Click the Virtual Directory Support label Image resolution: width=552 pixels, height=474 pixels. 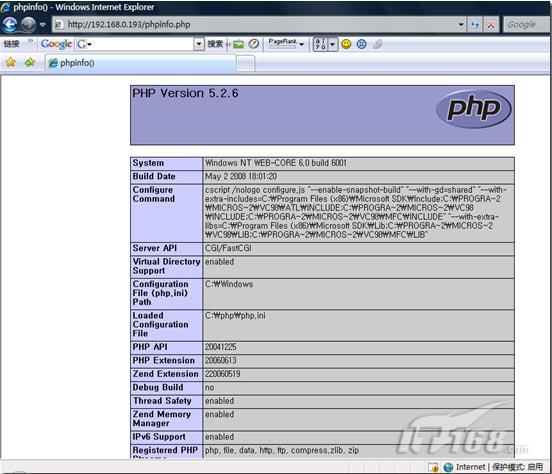[166, 266]
